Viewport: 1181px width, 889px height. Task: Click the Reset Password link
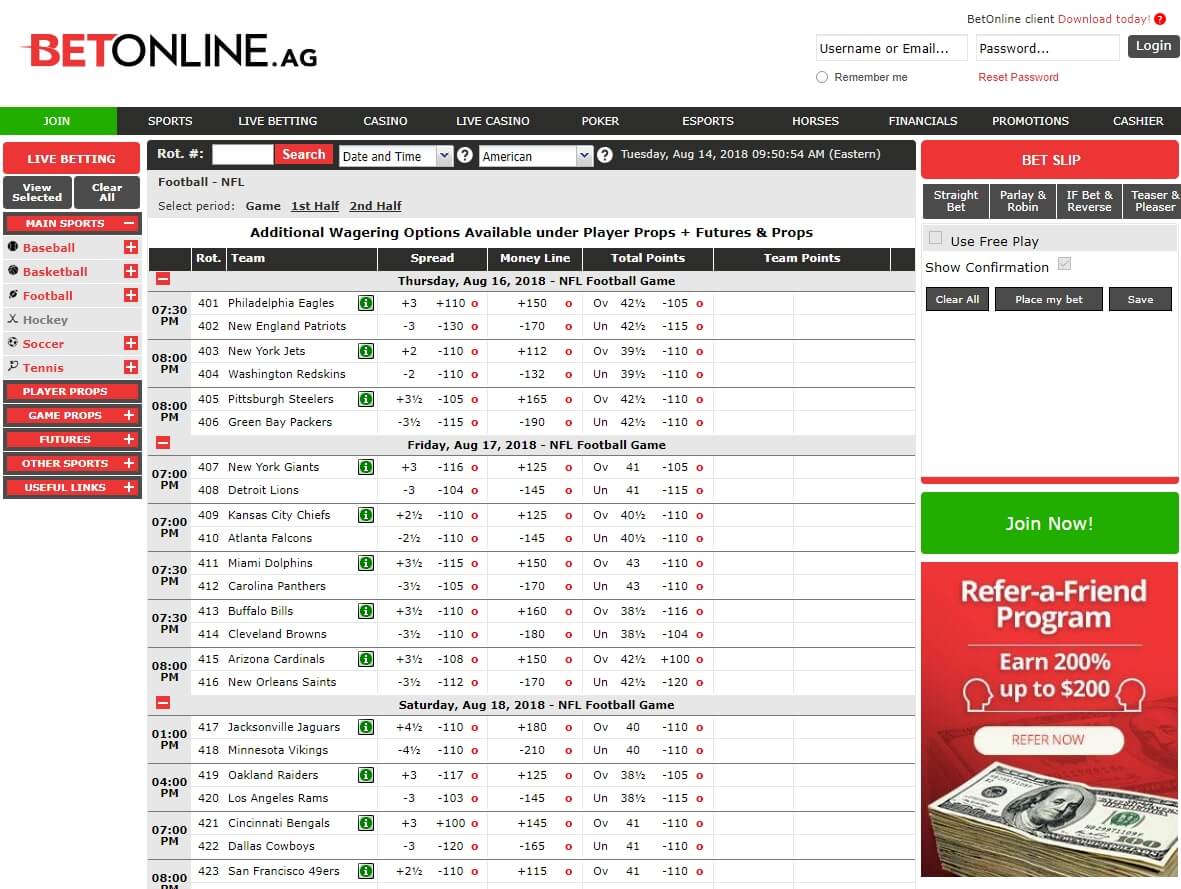[1018, 77]
